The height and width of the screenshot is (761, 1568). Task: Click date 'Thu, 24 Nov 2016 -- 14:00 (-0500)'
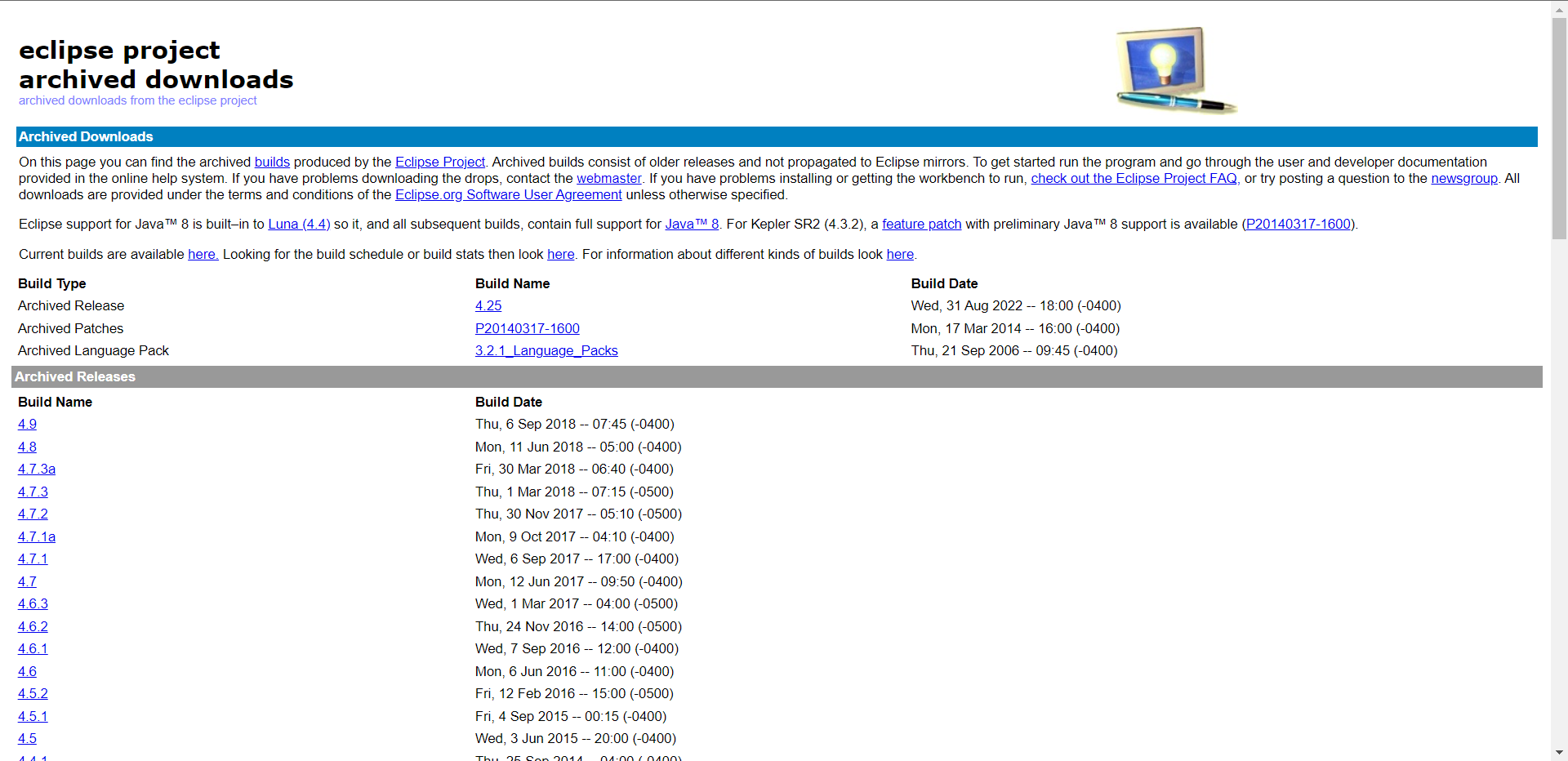(578, 626)
